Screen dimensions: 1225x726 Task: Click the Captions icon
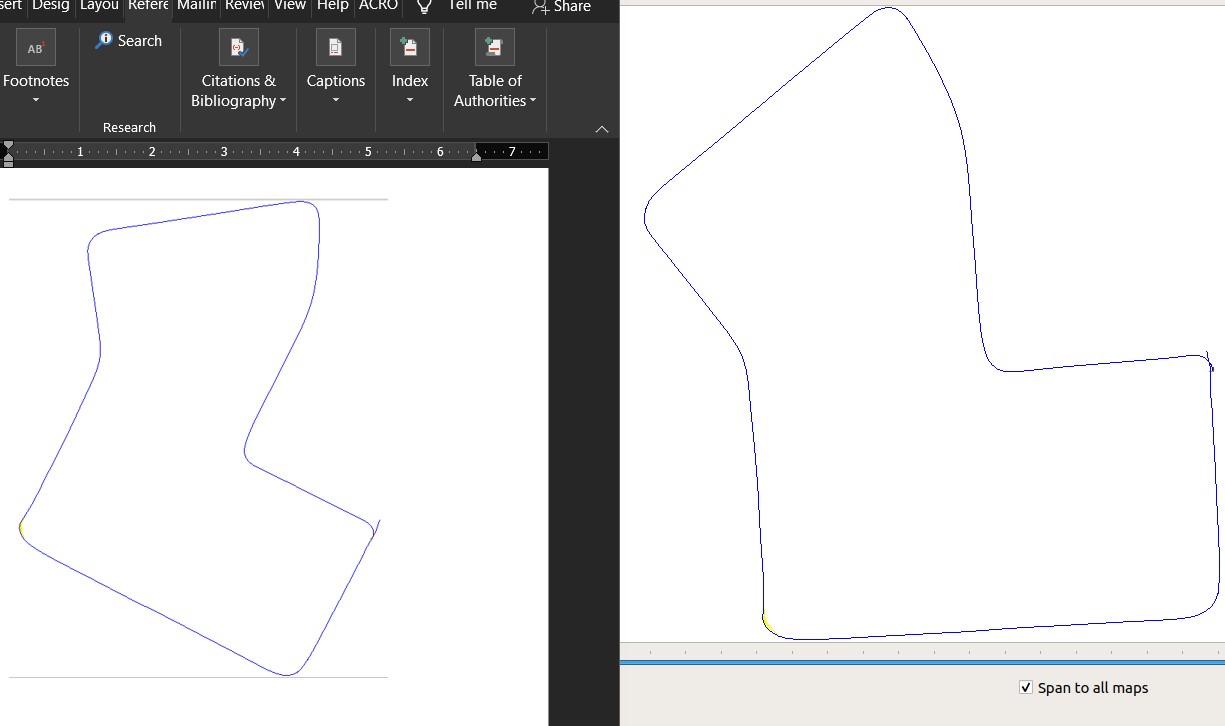335,48
